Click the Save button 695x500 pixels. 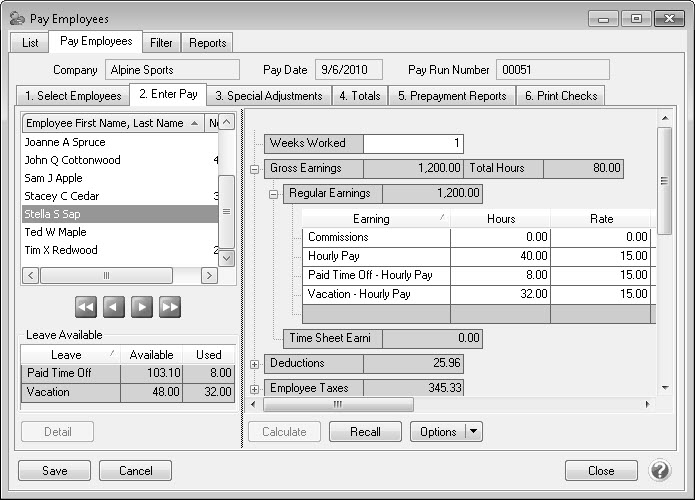pos(55,471)
